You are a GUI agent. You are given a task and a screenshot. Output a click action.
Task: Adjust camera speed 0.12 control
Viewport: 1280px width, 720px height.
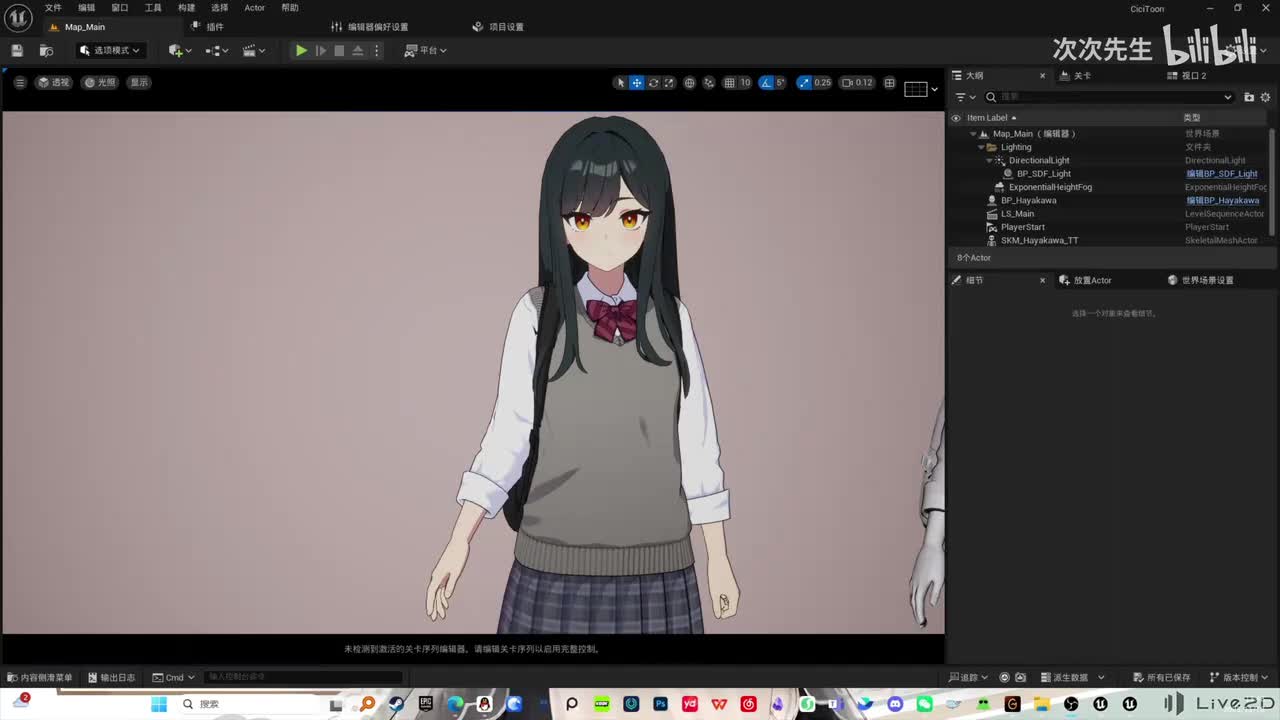tap(857, 83)
